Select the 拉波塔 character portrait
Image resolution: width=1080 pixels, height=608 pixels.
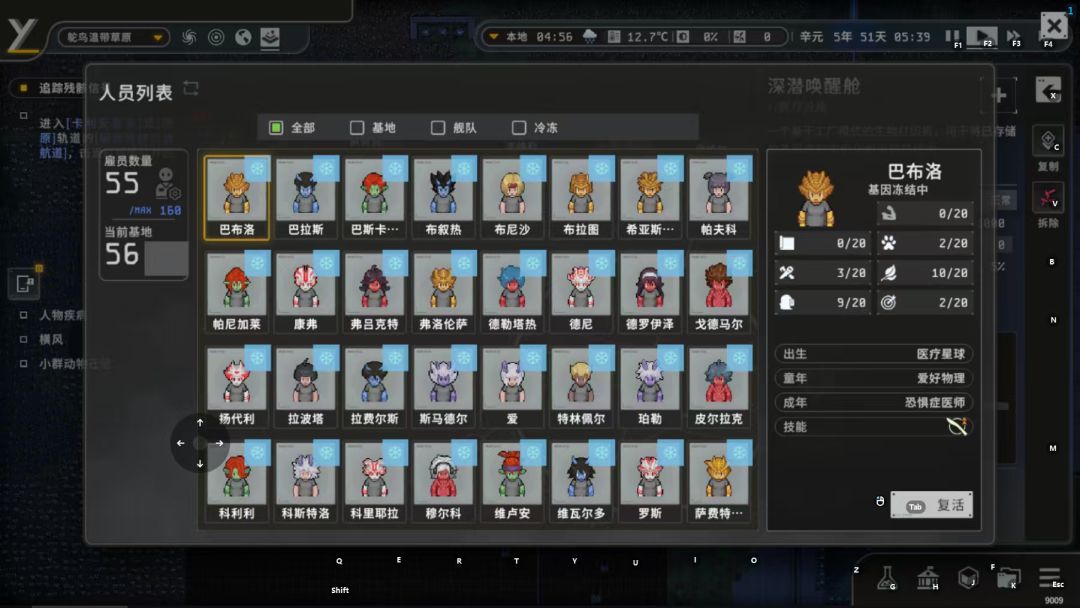[x=306, y=387]
